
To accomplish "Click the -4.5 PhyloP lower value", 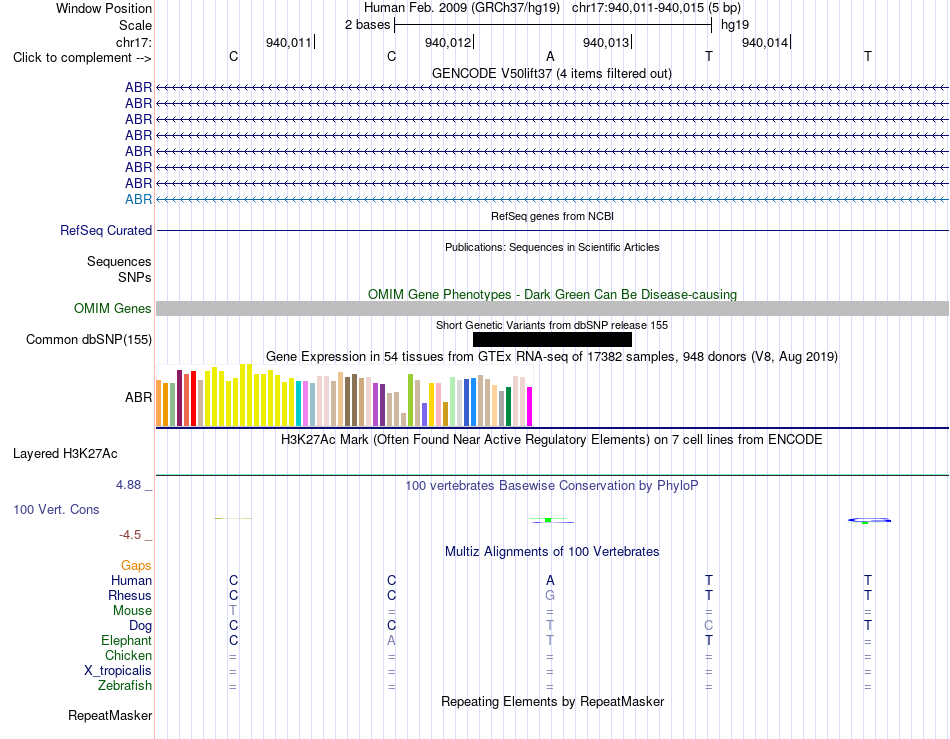I will coord(130,535).
